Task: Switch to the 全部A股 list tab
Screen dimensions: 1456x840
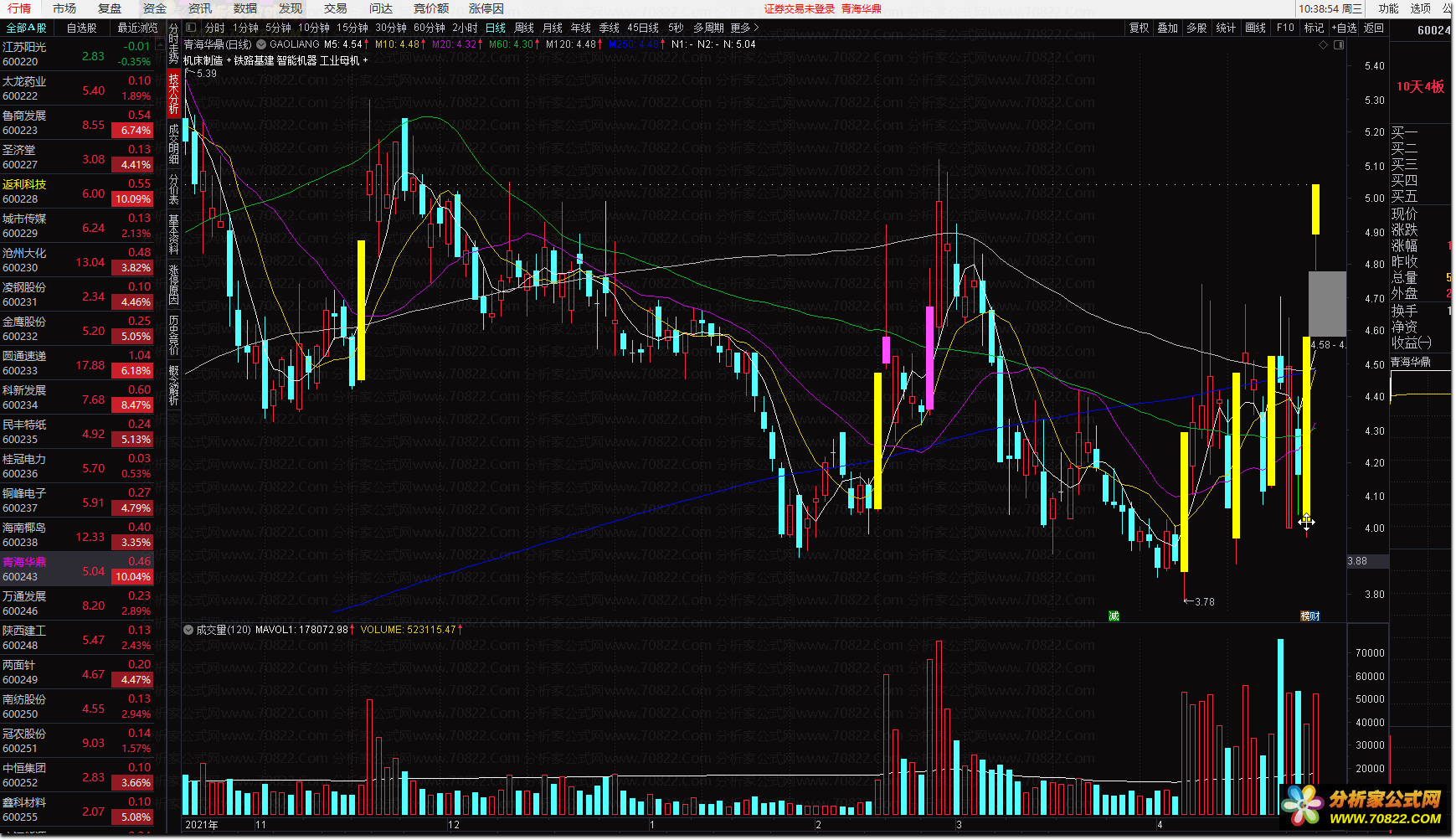Action: (x=26, y=28)
